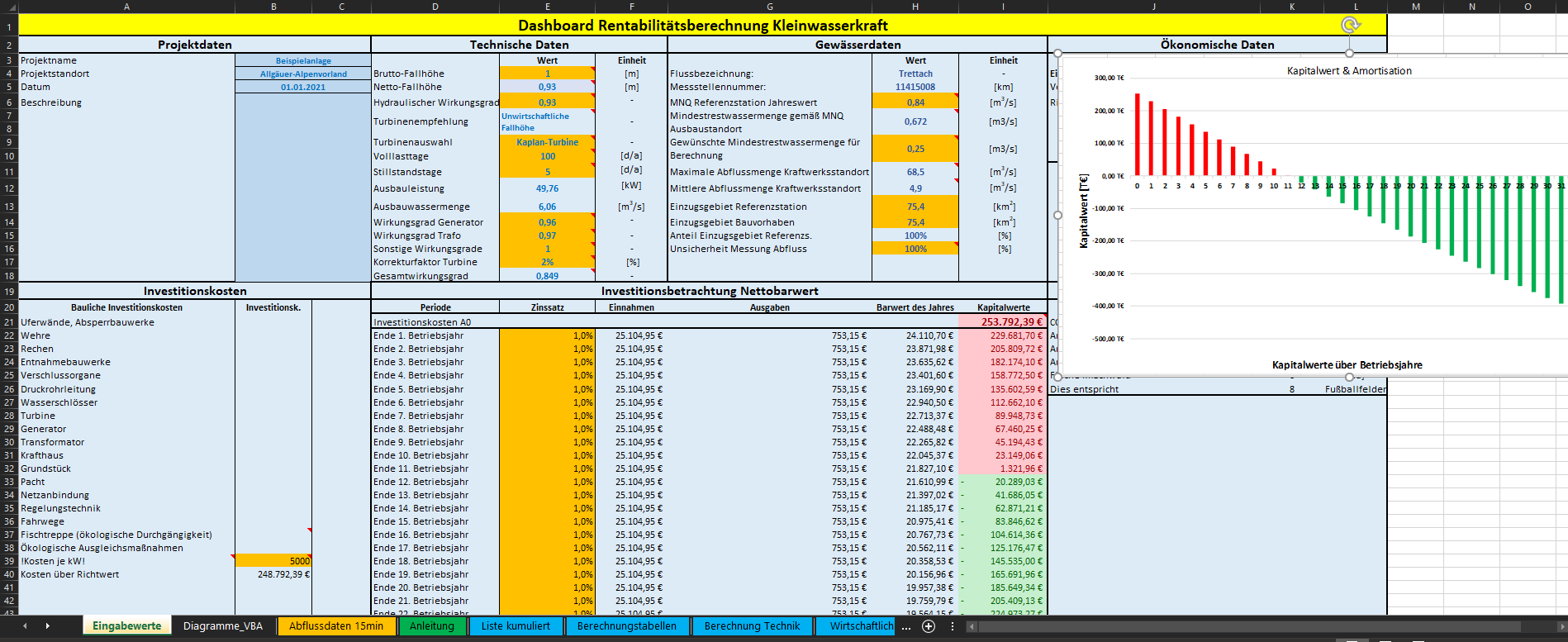Click the horizontal scrollbar right arrow

pos(1561,626)
